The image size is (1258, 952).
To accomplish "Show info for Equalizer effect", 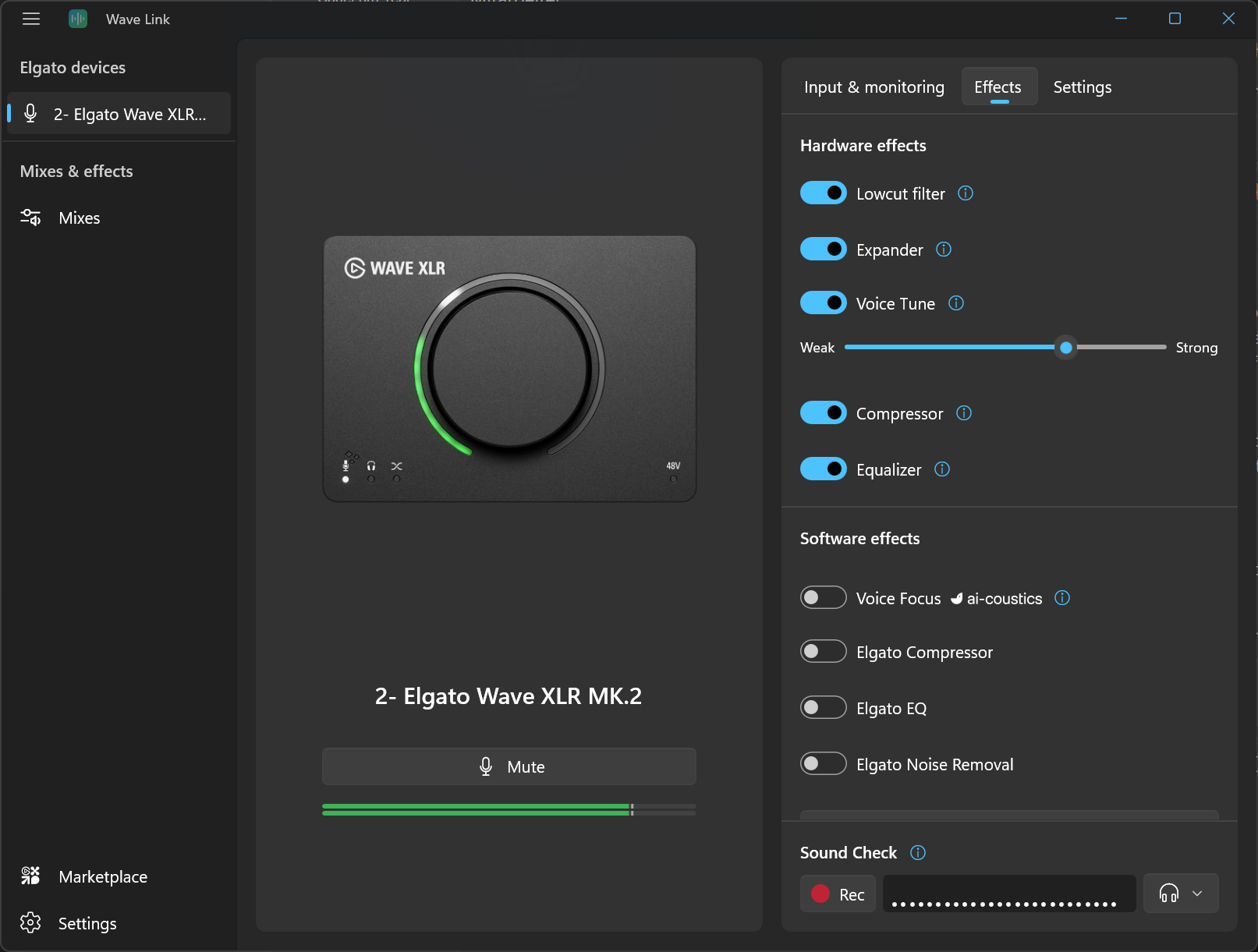I will [942, 469].
